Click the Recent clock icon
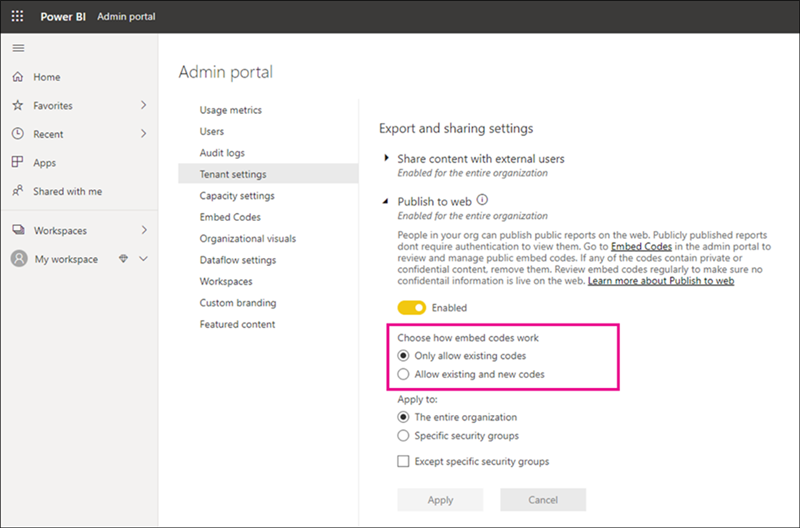 tap(17, 134)
